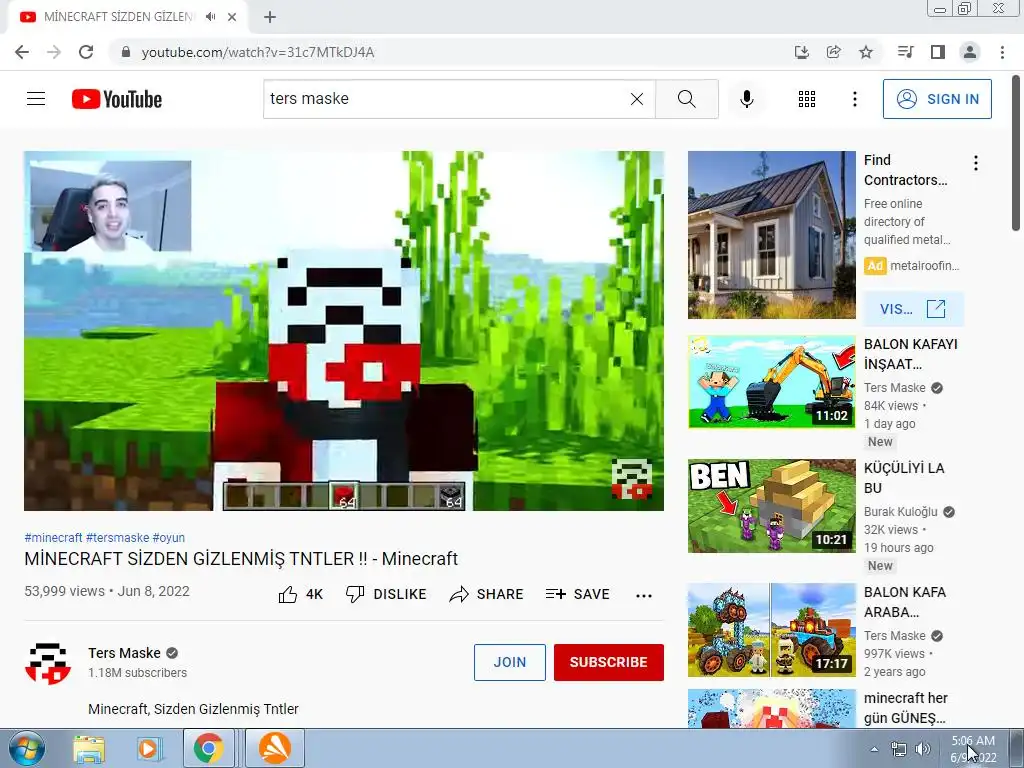Open 'minecraft her gün GÜNEŞ' video title
Viewport: 1024px width, 768px height.
pos(905,708)
